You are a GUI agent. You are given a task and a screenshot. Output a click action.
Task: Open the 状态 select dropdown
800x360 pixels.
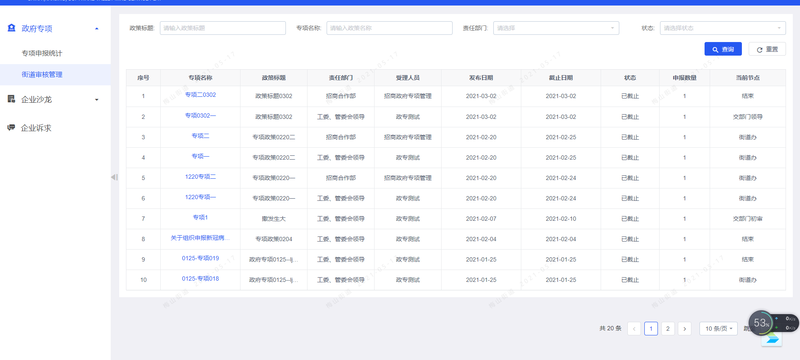click(722, 28)
